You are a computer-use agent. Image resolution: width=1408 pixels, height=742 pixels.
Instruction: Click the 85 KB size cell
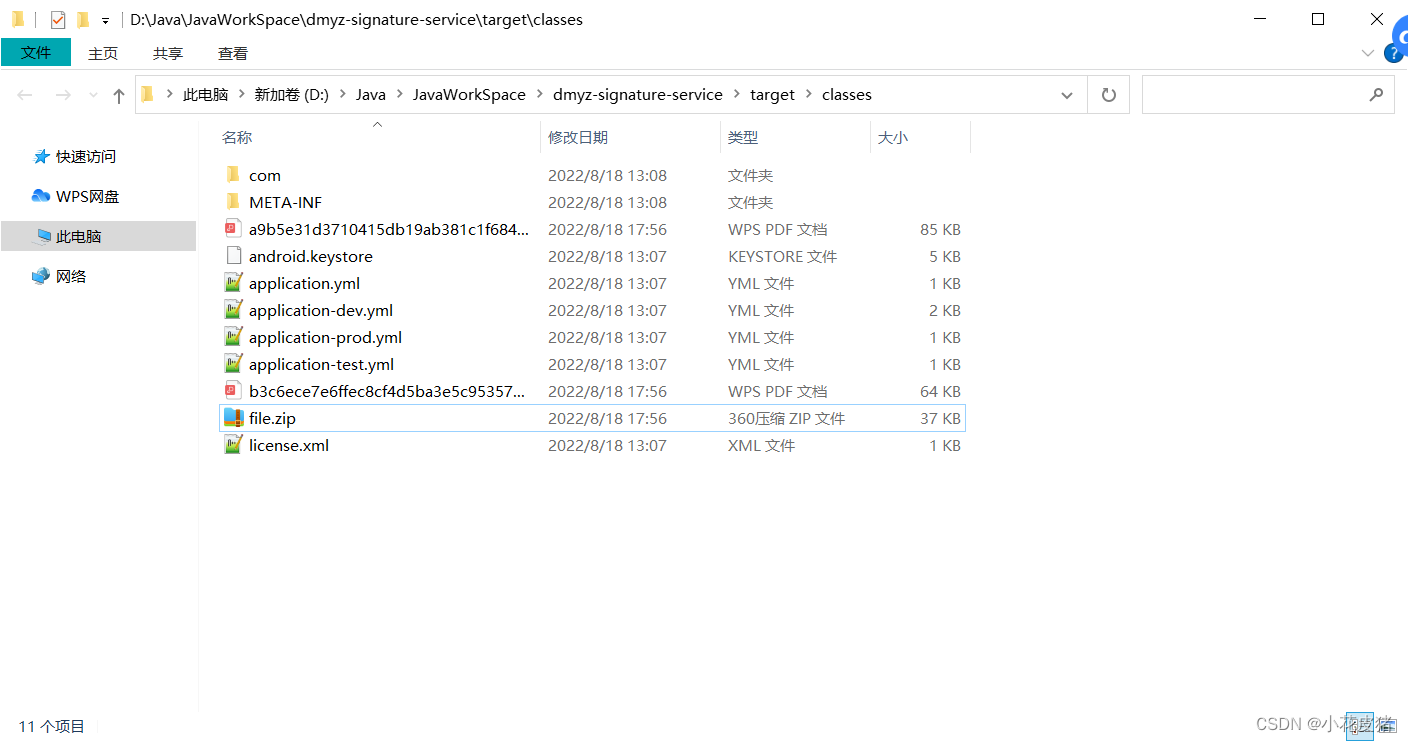pyautogui.click(x=940, y=229)
